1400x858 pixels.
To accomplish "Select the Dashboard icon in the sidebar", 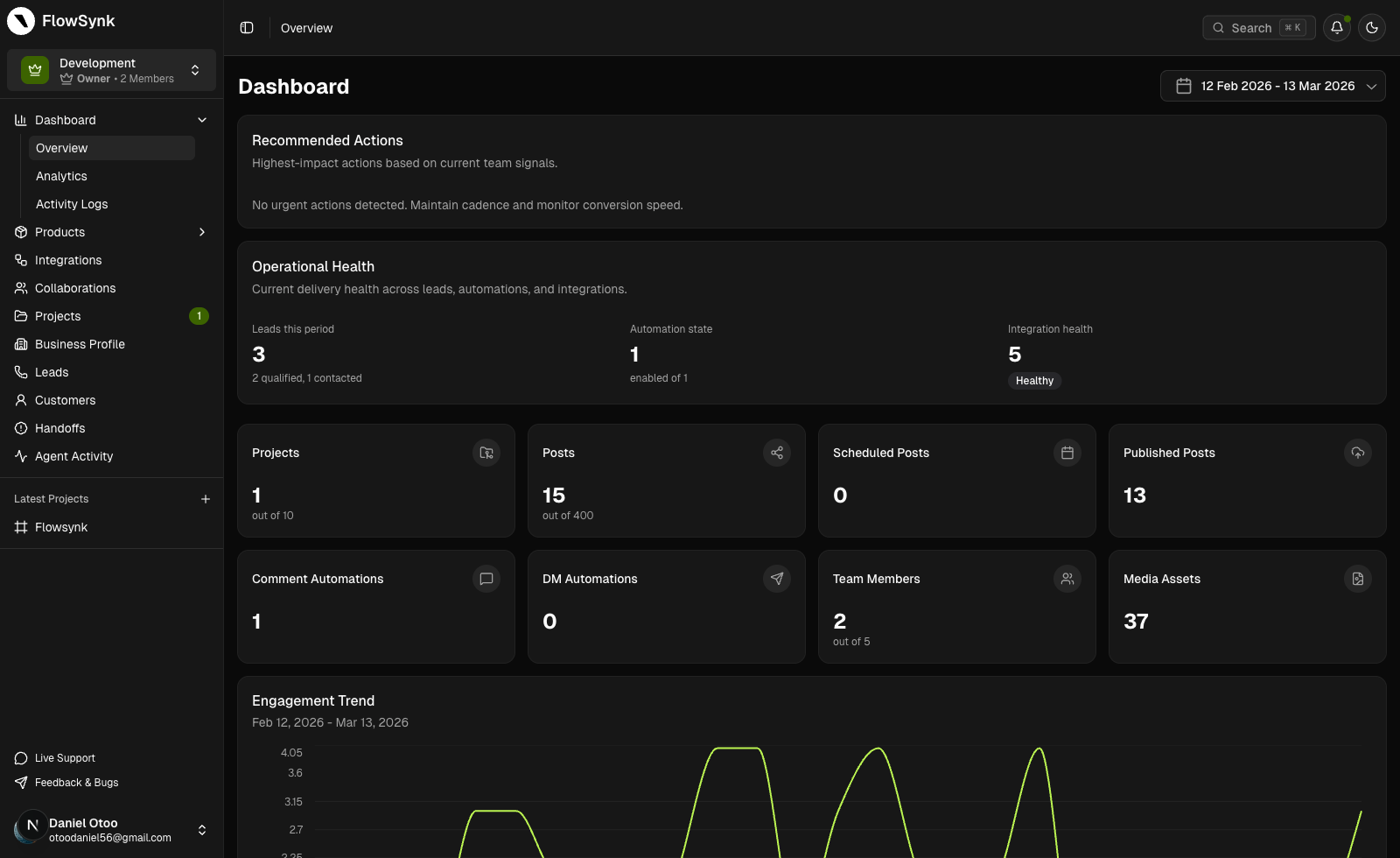I will point(20,120).
